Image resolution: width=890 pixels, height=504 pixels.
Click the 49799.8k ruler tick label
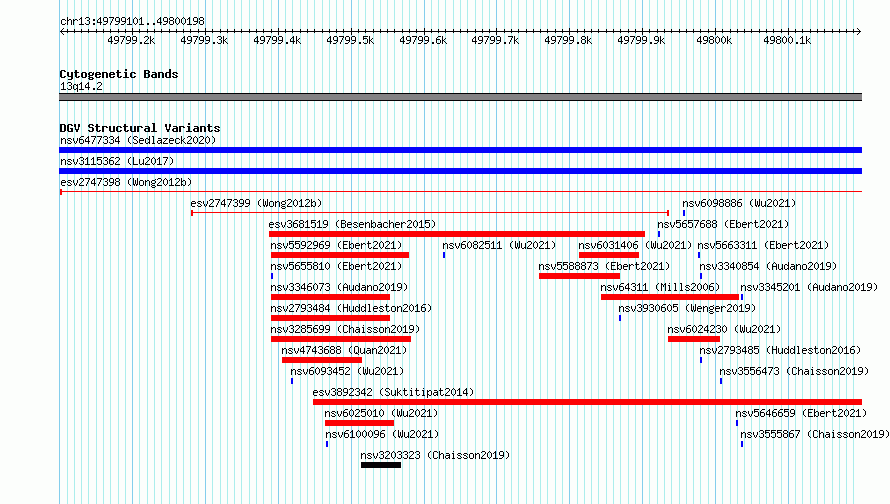click(x=568, y=40)
